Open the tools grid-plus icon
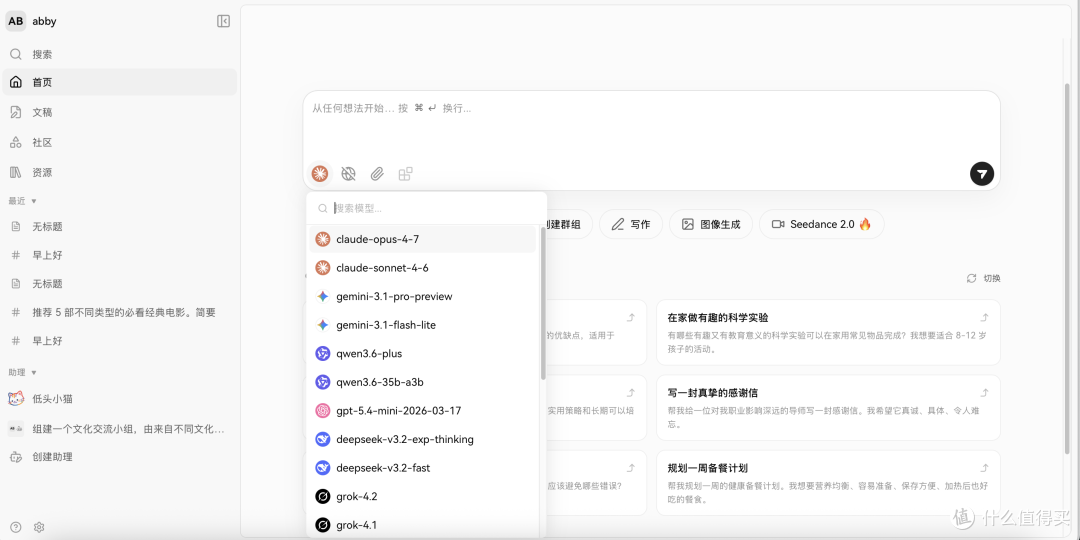This screenshot has width=1080, height=540. click(x=406, y=174)
